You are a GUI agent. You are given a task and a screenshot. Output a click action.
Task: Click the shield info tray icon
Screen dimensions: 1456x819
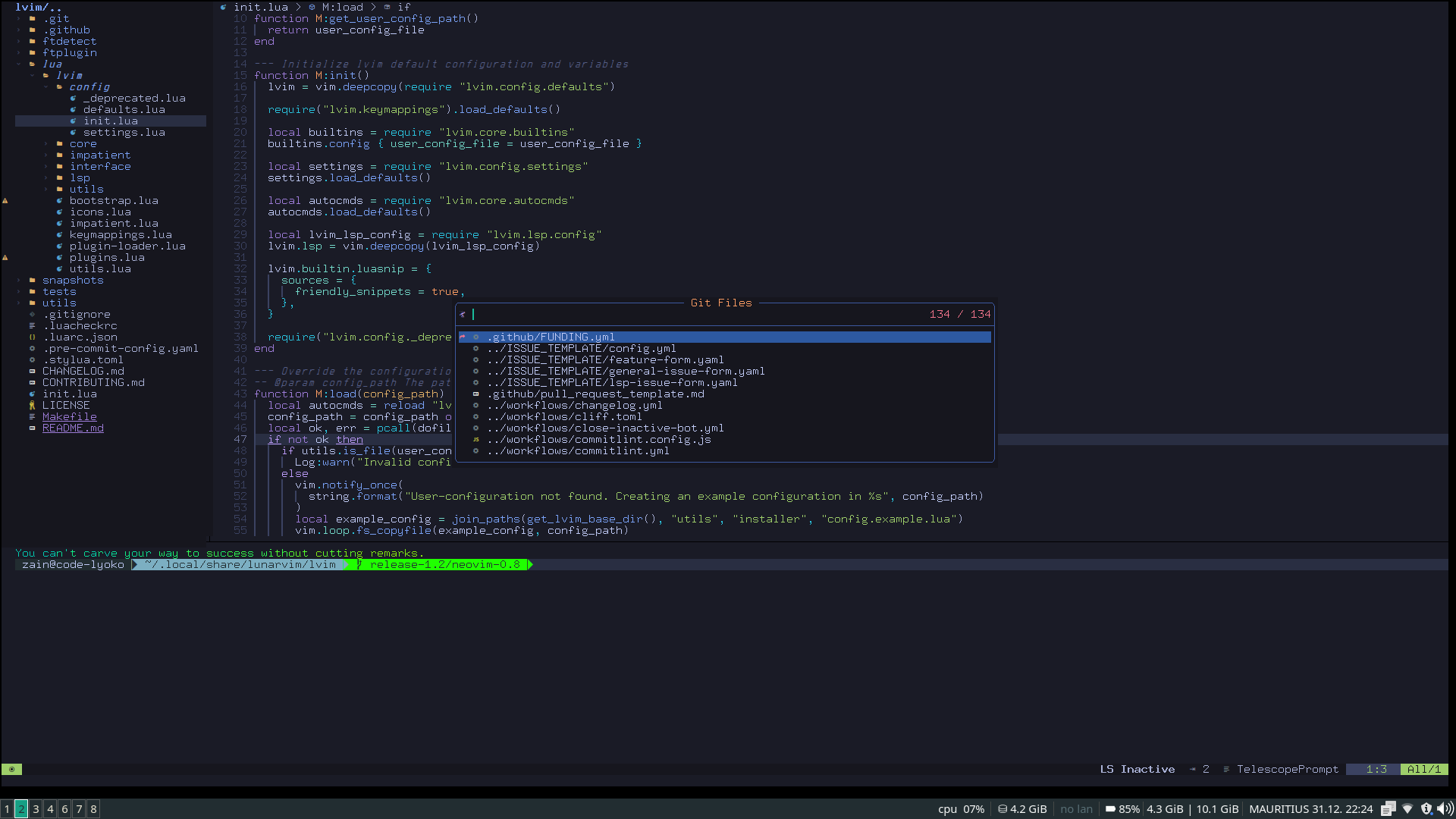(x=1426, y=809)
